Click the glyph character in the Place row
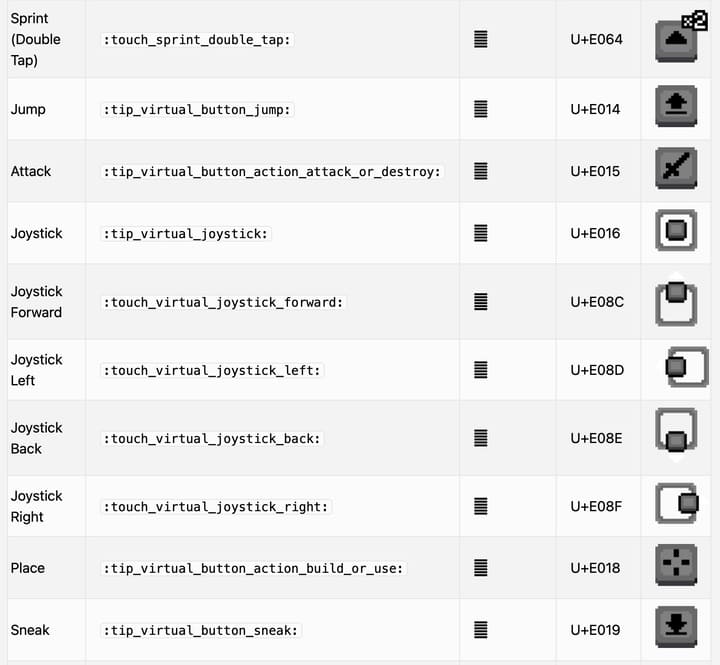Screen dimensions: 720x665 [x=481, y=568]
